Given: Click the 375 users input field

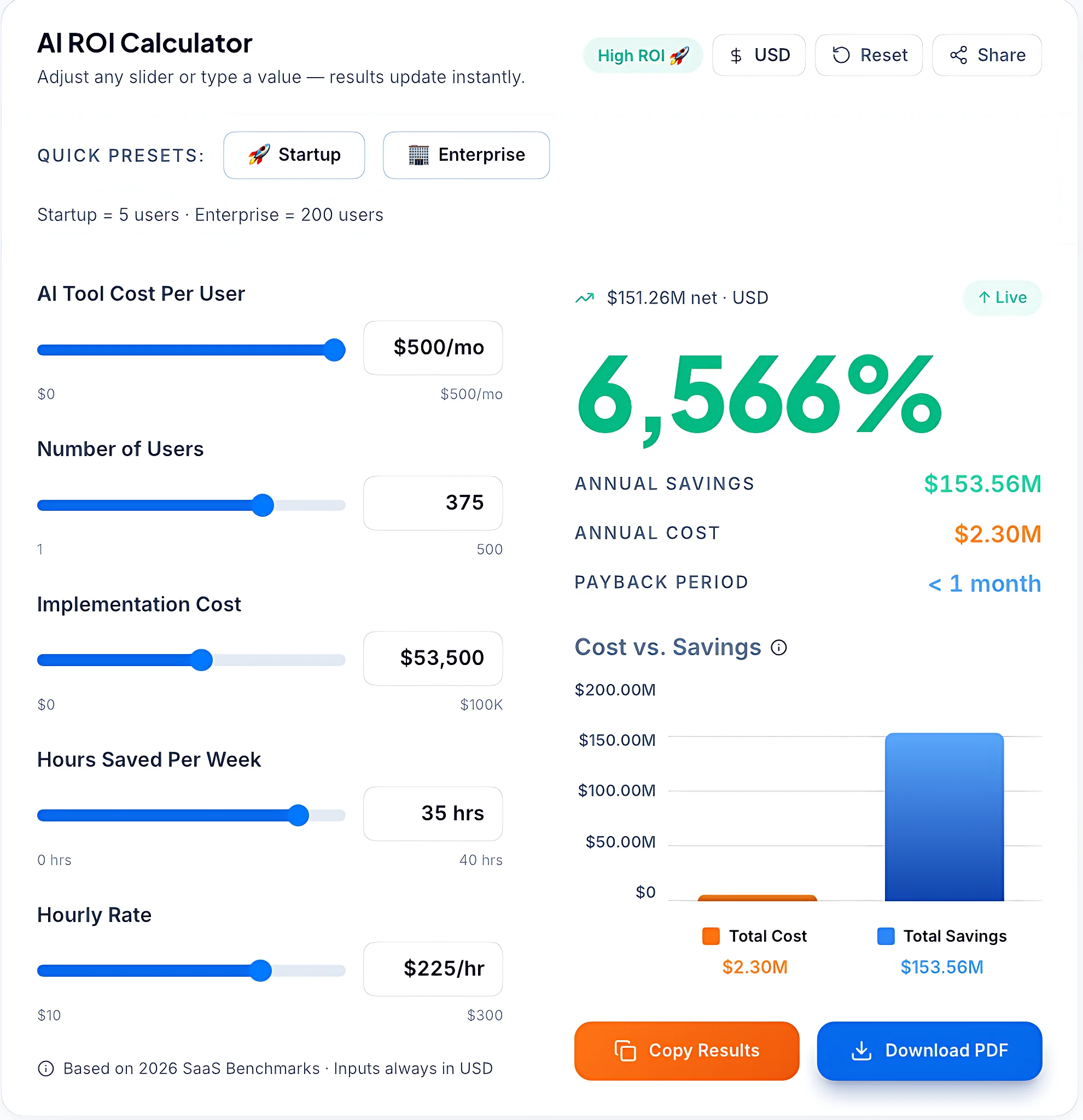Looking at the screenshot, I should [x=433, y=503].
